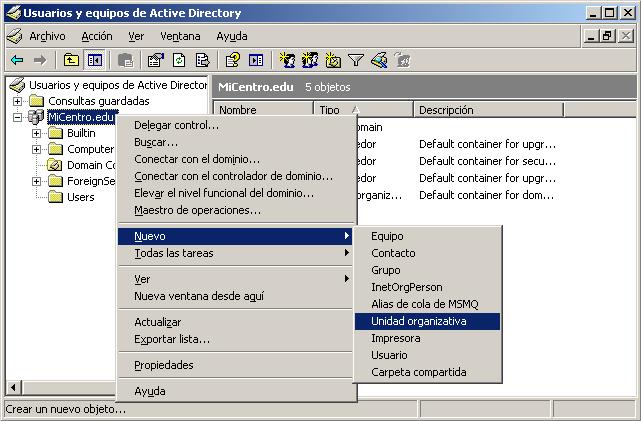Click the Back arrow toolbar icon

click(17, 60)
